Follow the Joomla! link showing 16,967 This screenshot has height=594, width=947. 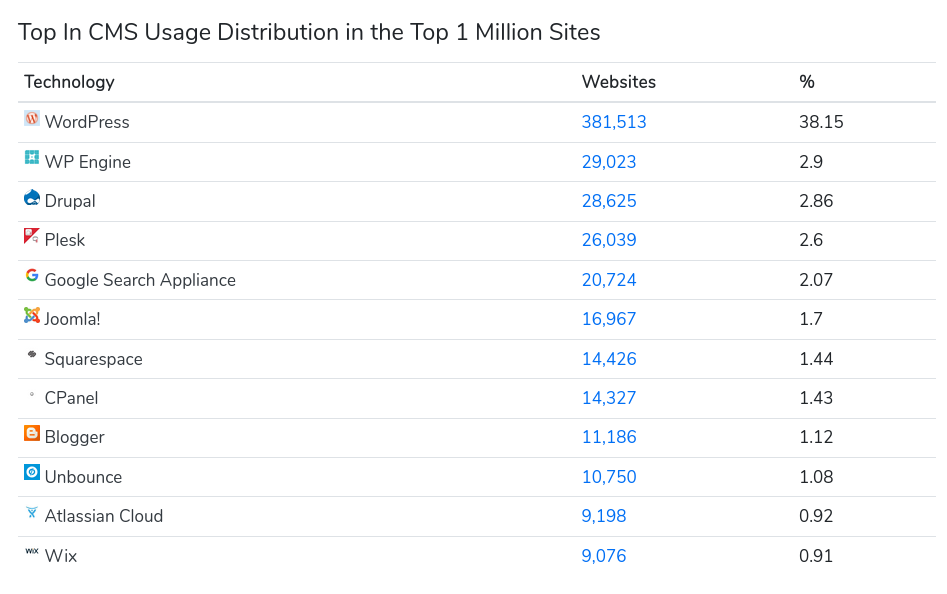pyautogui.click(x=609, y=318)
